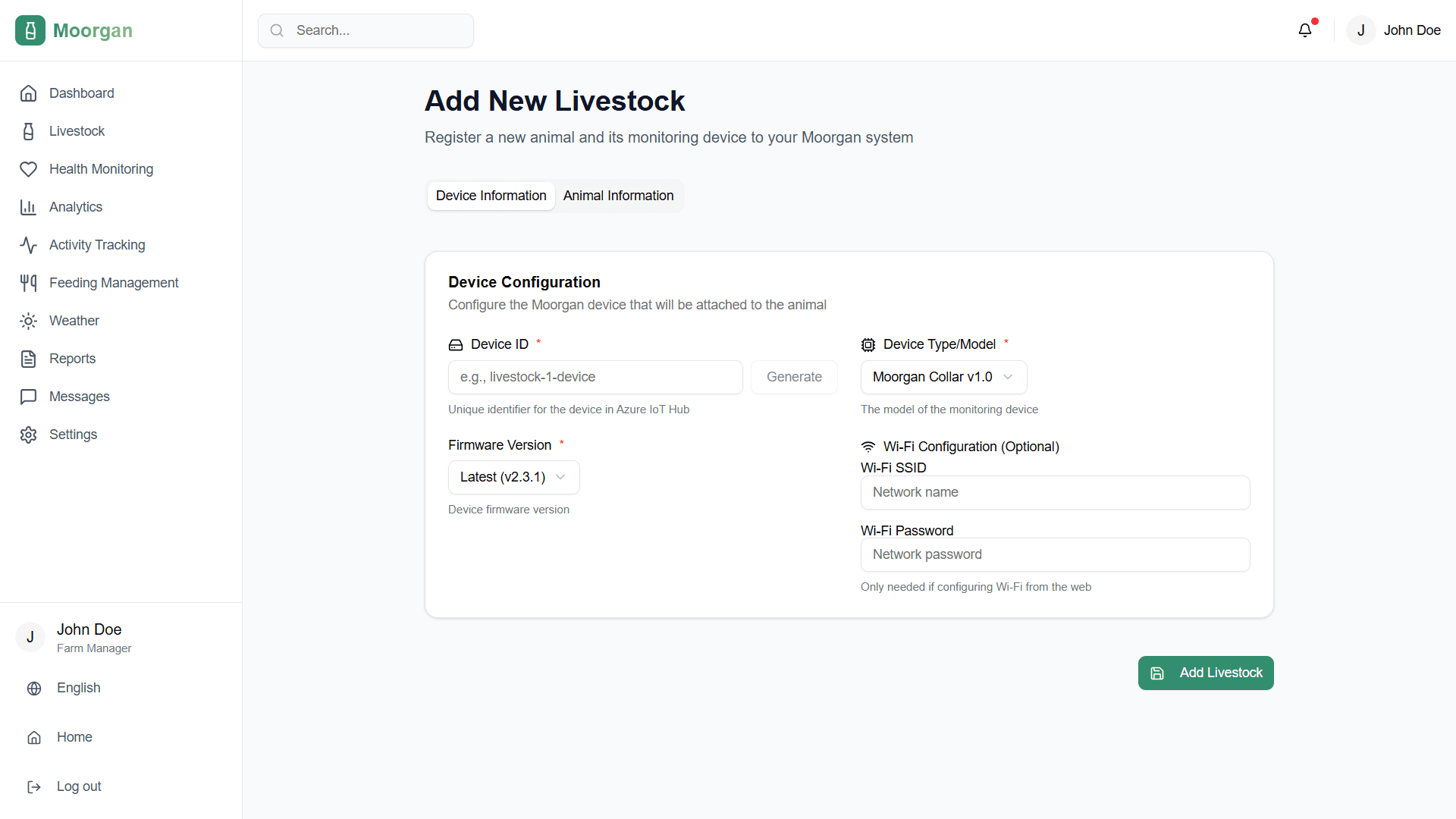Open the Device Type/Model dropdown
Screen dimensions: 1456x819
pyautogui.click(x=943, y=377)
